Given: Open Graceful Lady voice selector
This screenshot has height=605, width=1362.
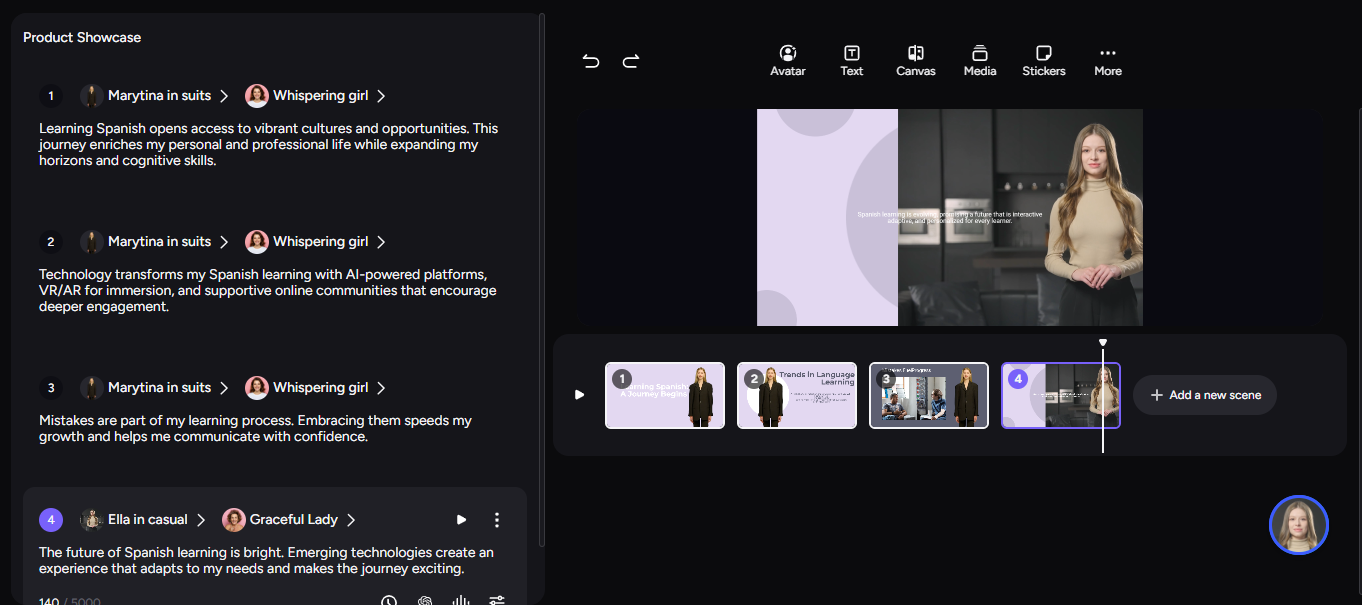Looking at the screenshot, I should (x=290, y=520).
